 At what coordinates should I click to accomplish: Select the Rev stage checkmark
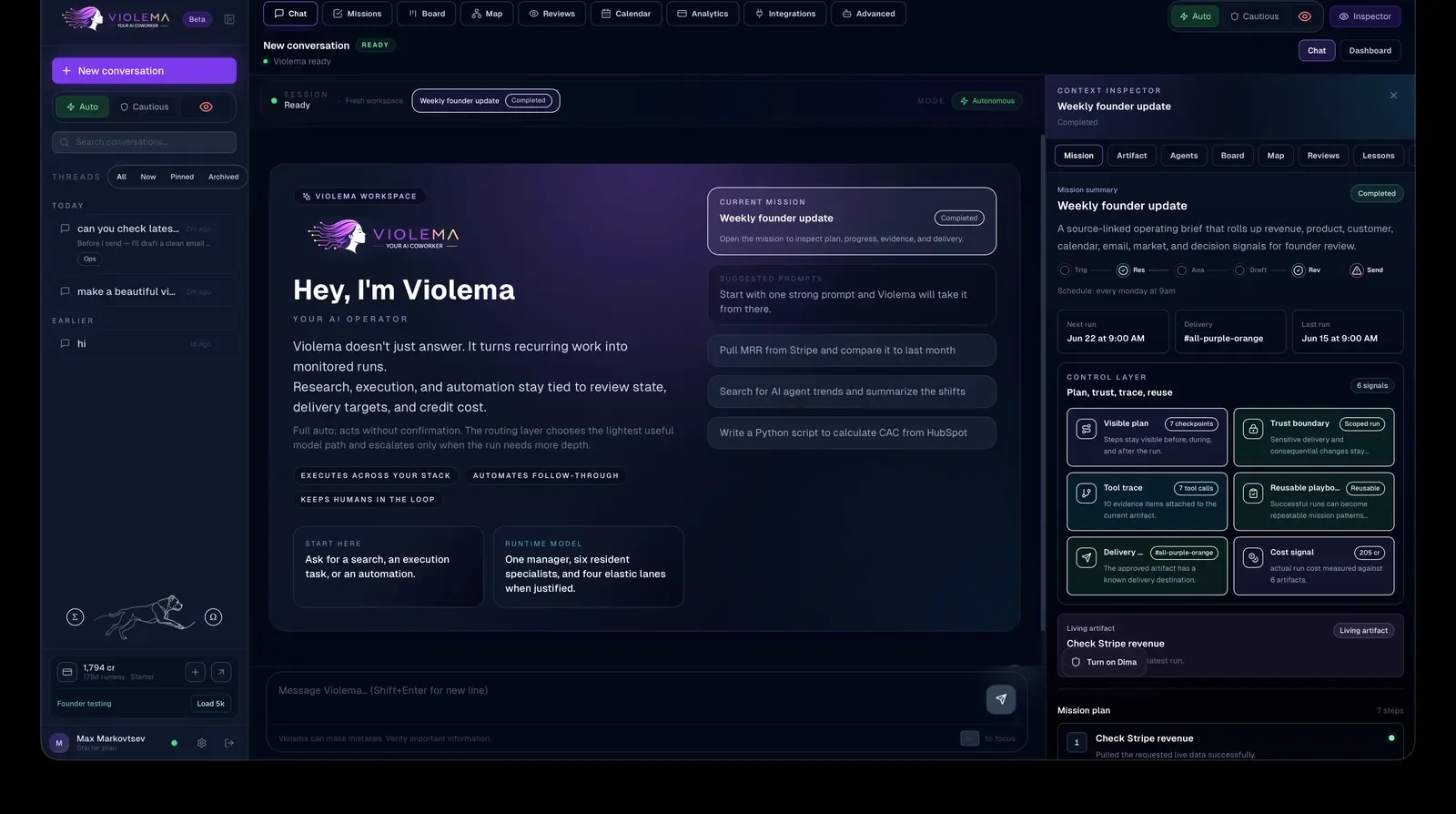[x=1298, y=270]
